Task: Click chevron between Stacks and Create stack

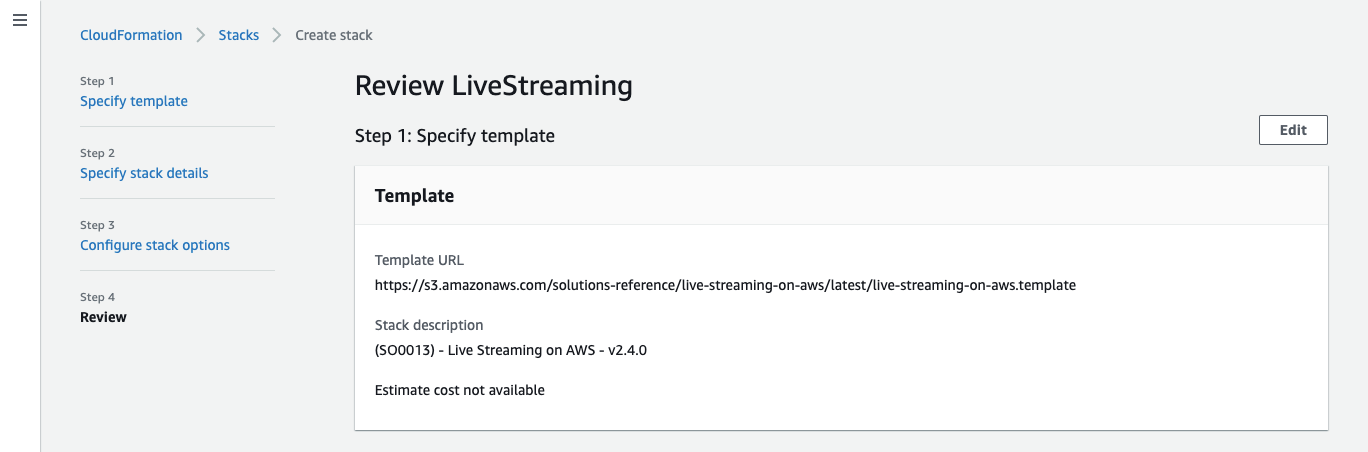Action: point(277,35)
